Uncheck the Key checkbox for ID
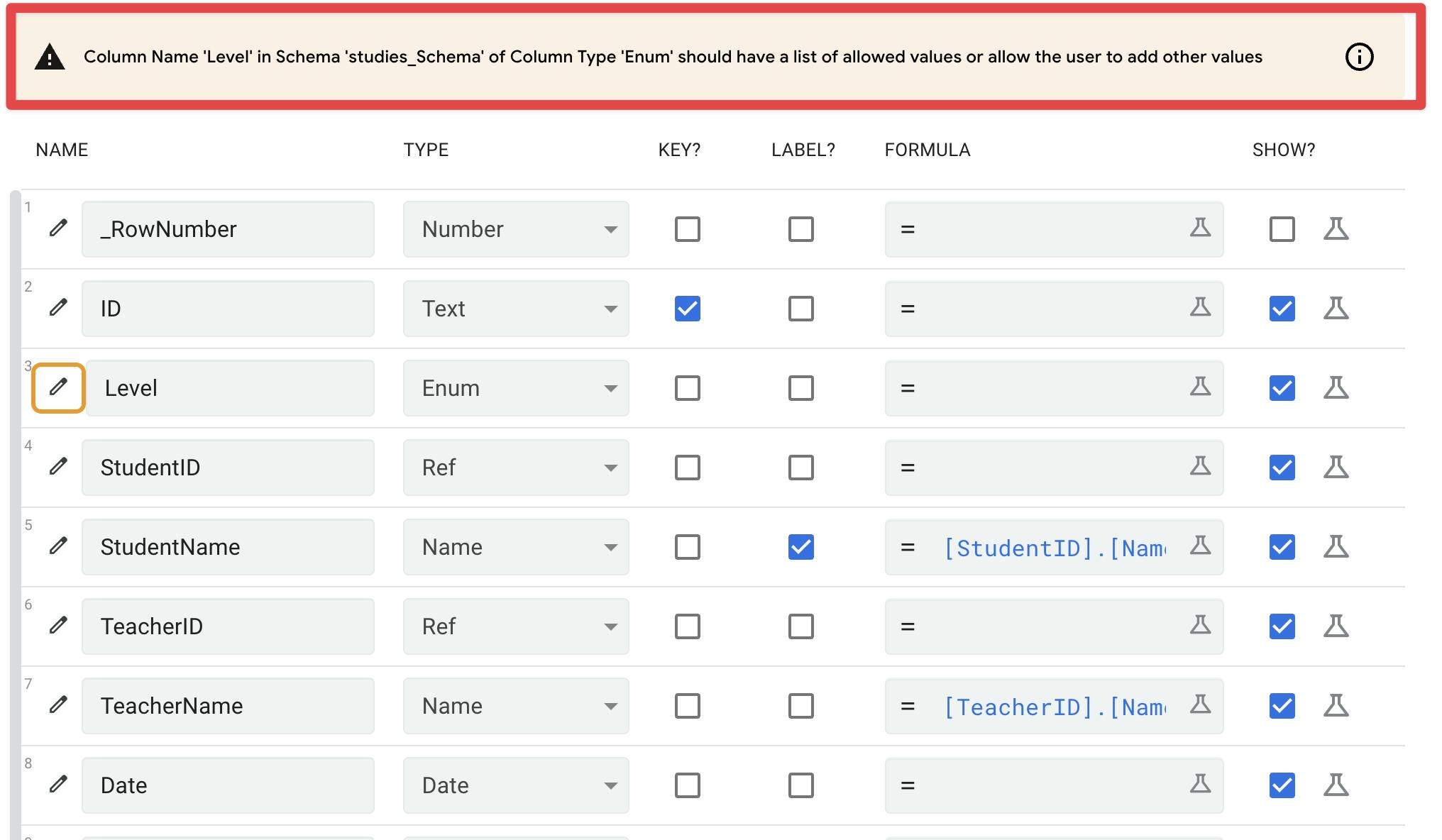1442x840 pixels. [687, 309]
